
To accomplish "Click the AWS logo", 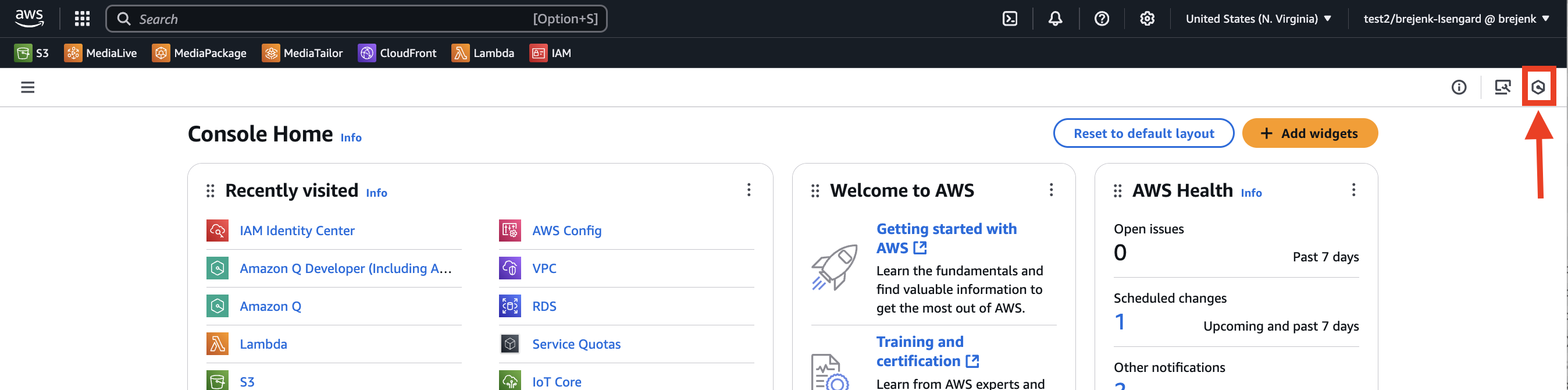I will 29,18.
